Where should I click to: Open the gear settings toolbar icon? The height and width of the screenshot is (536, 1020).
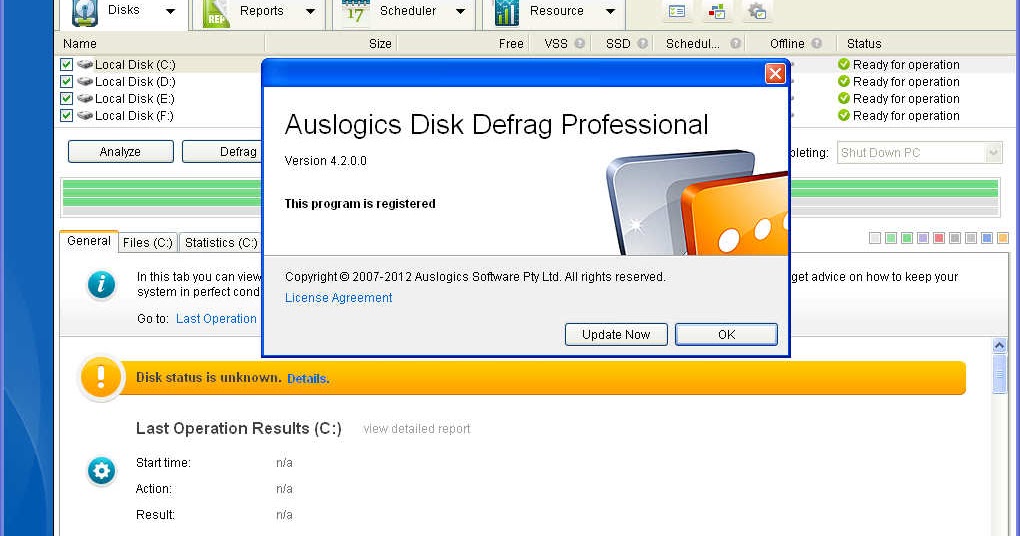pos(757,11)
